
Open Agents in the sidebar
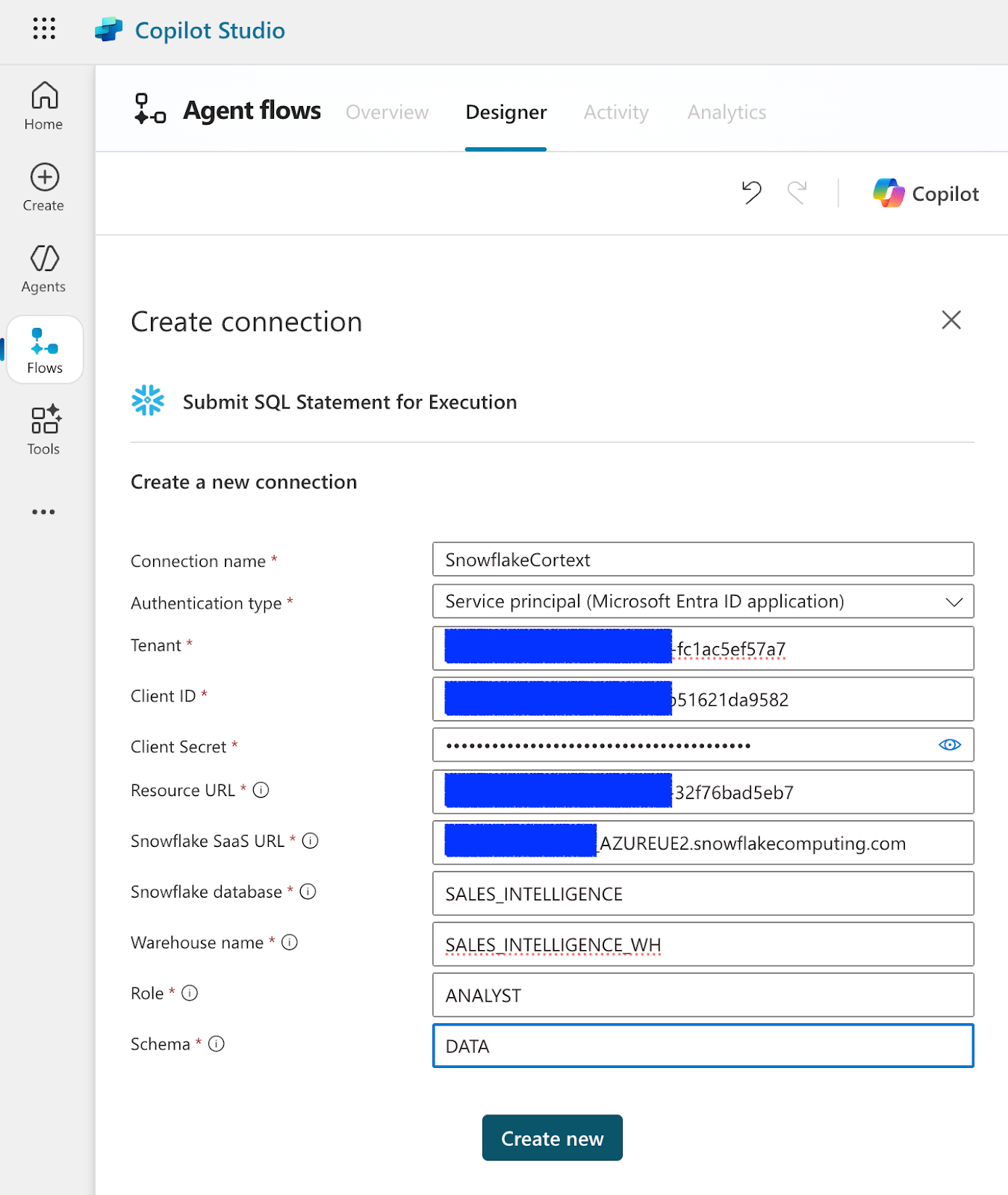(44, 268)
